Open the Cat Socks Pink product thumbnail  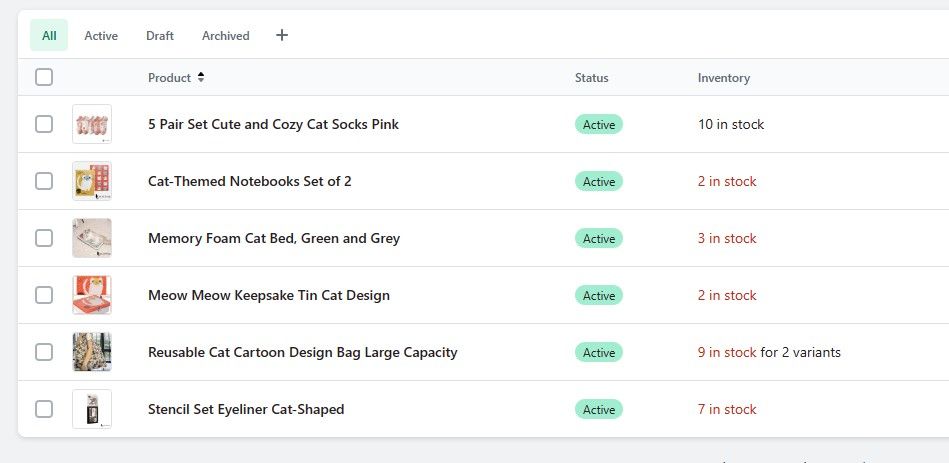[x=92, y=124]
